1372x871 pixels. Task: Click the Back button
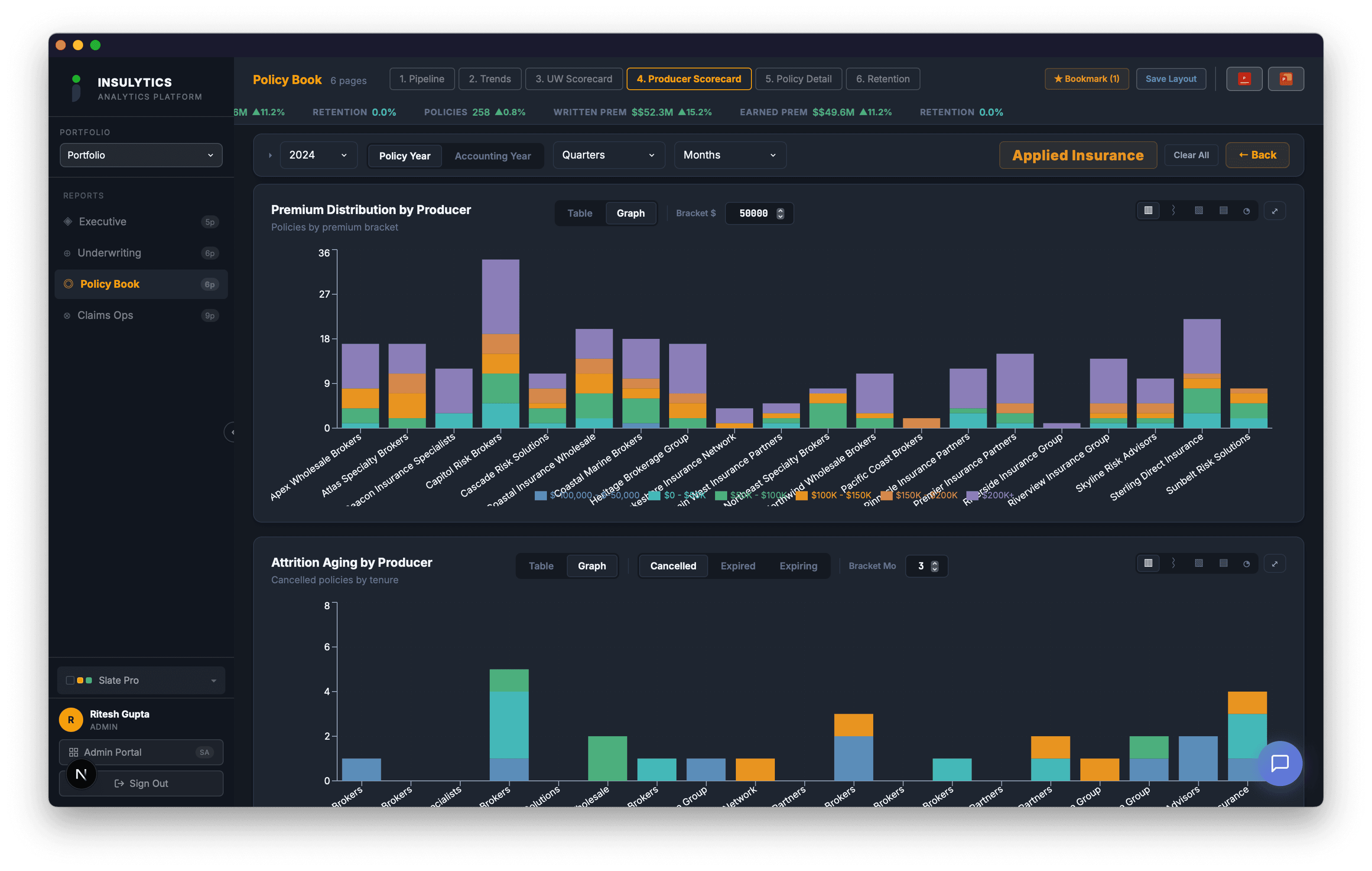(x=1257, y=155)
